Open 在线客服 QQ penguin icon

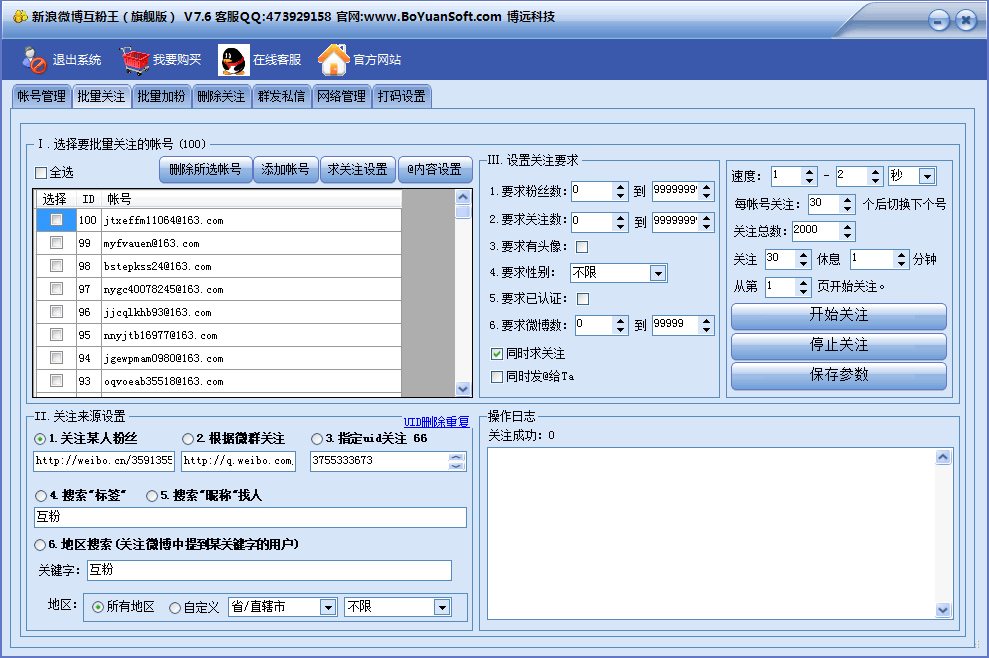(233, 60)
